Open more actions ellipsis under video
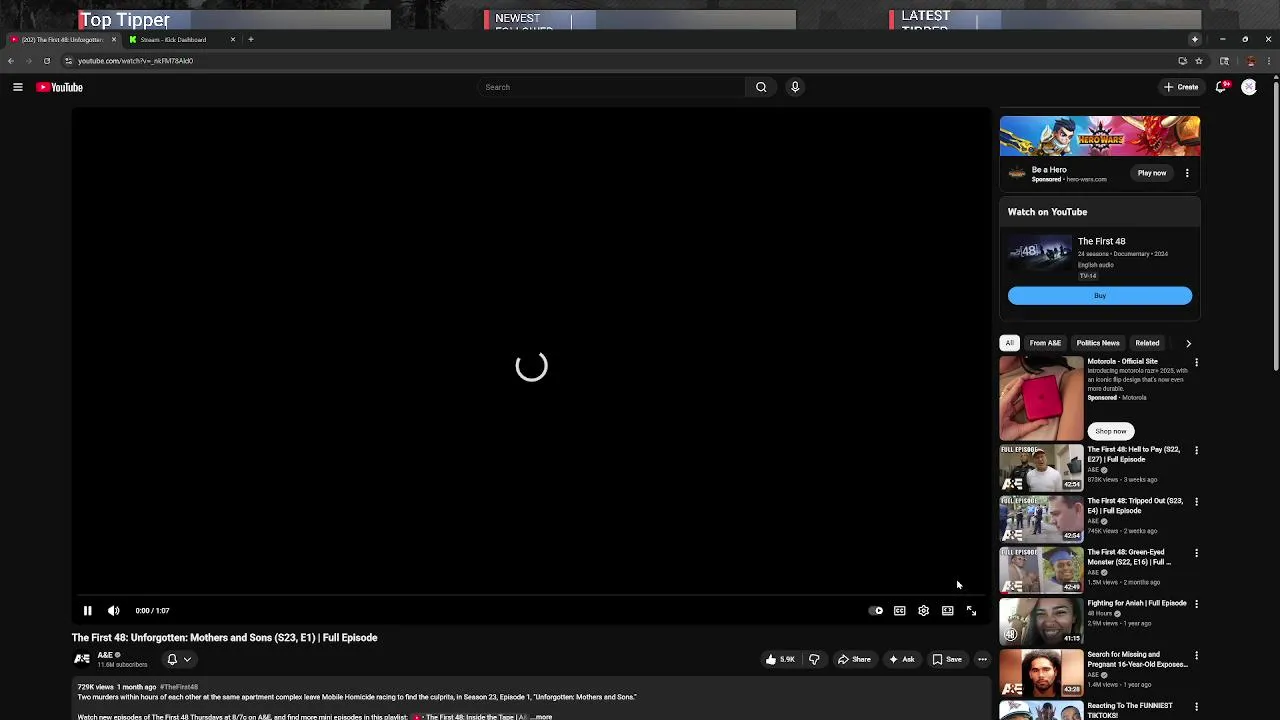This screenshot has height=720, width=1280. pos(982,659)
